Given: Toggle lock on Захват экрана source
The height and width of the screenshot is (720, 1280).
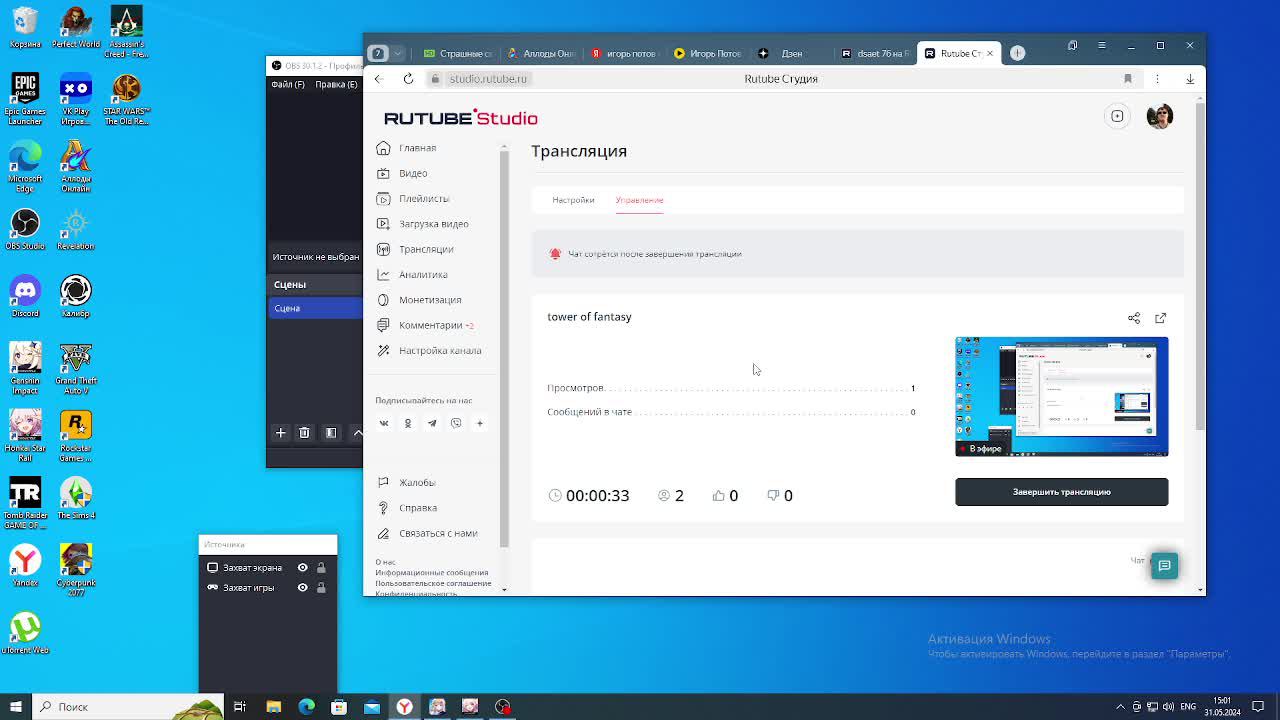Looking at the screenshot, I should [321, 568].
